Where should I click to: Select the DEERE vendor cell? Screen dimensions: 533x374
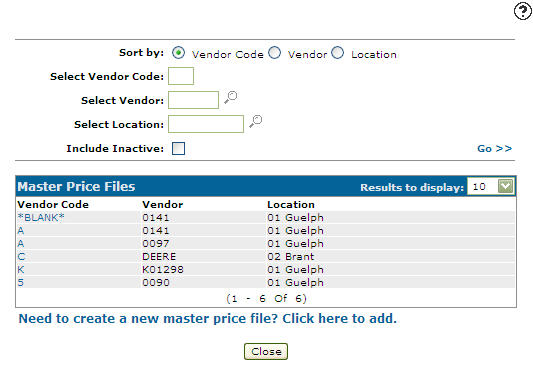pyautogui.click(x=159, y=256)
